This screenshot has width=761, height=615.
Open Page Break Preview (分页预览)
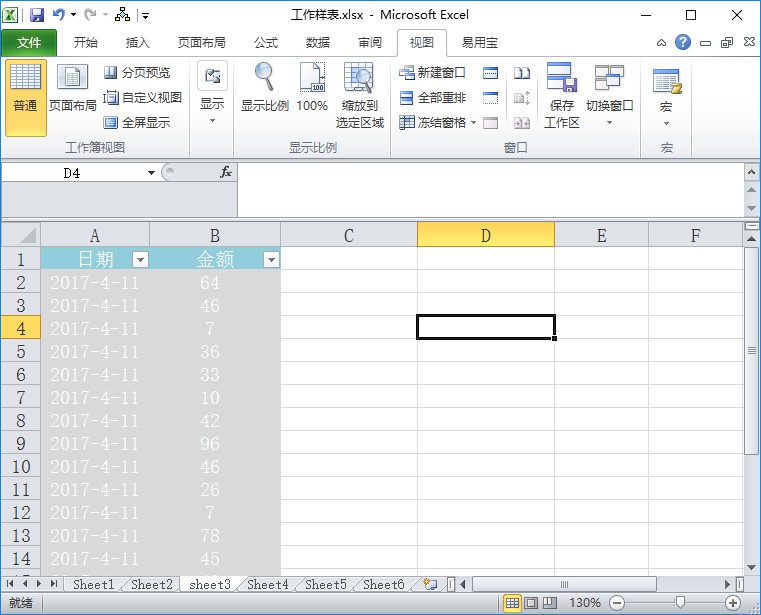(137, 73)
